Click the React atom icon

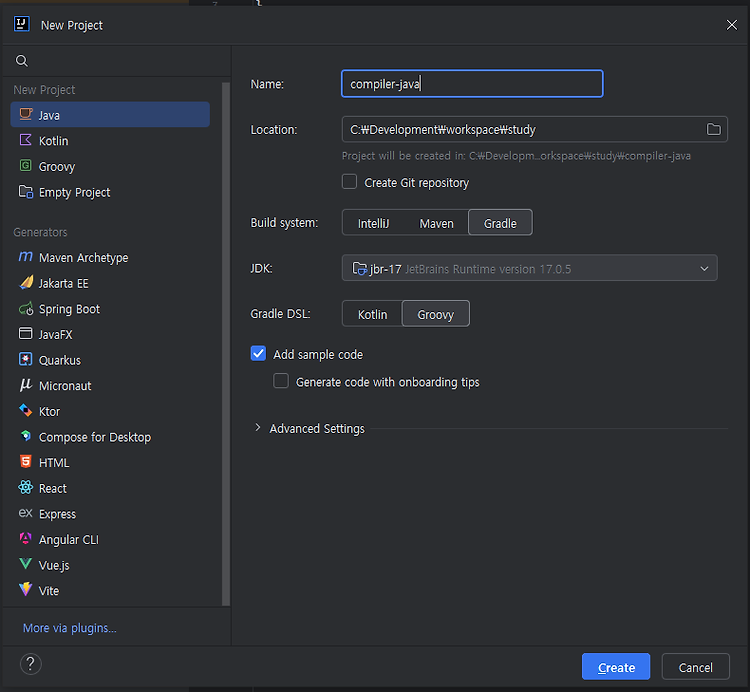tap(25, 487)
